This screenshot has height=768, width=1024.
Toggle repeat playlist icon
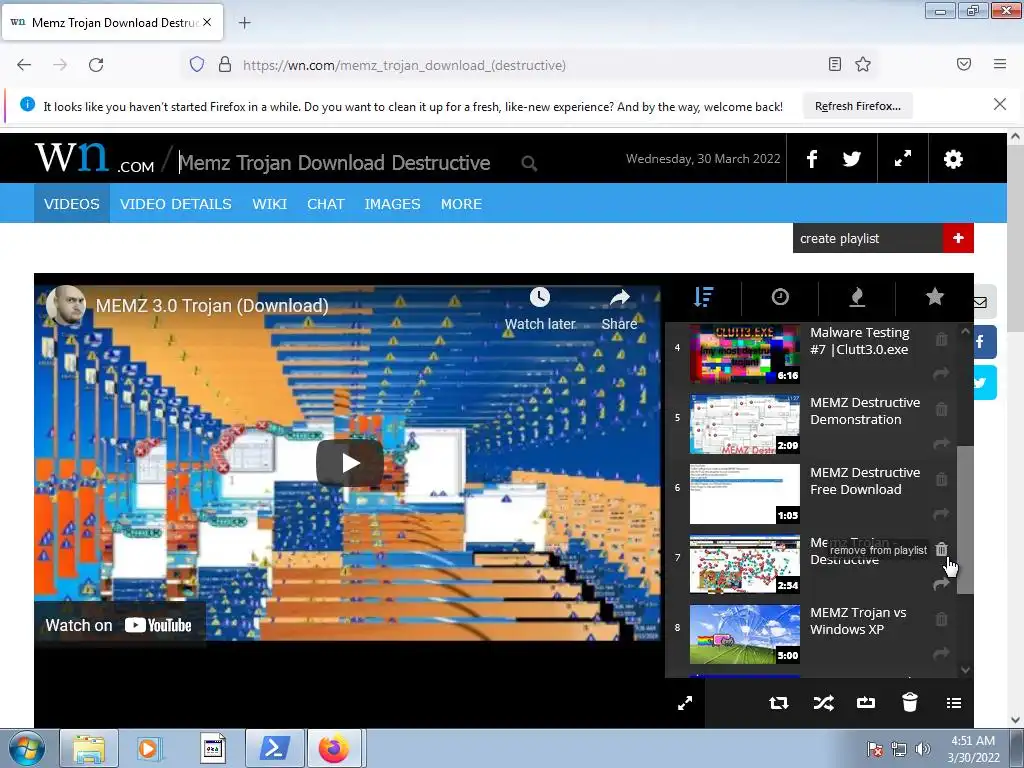(778, 703)
